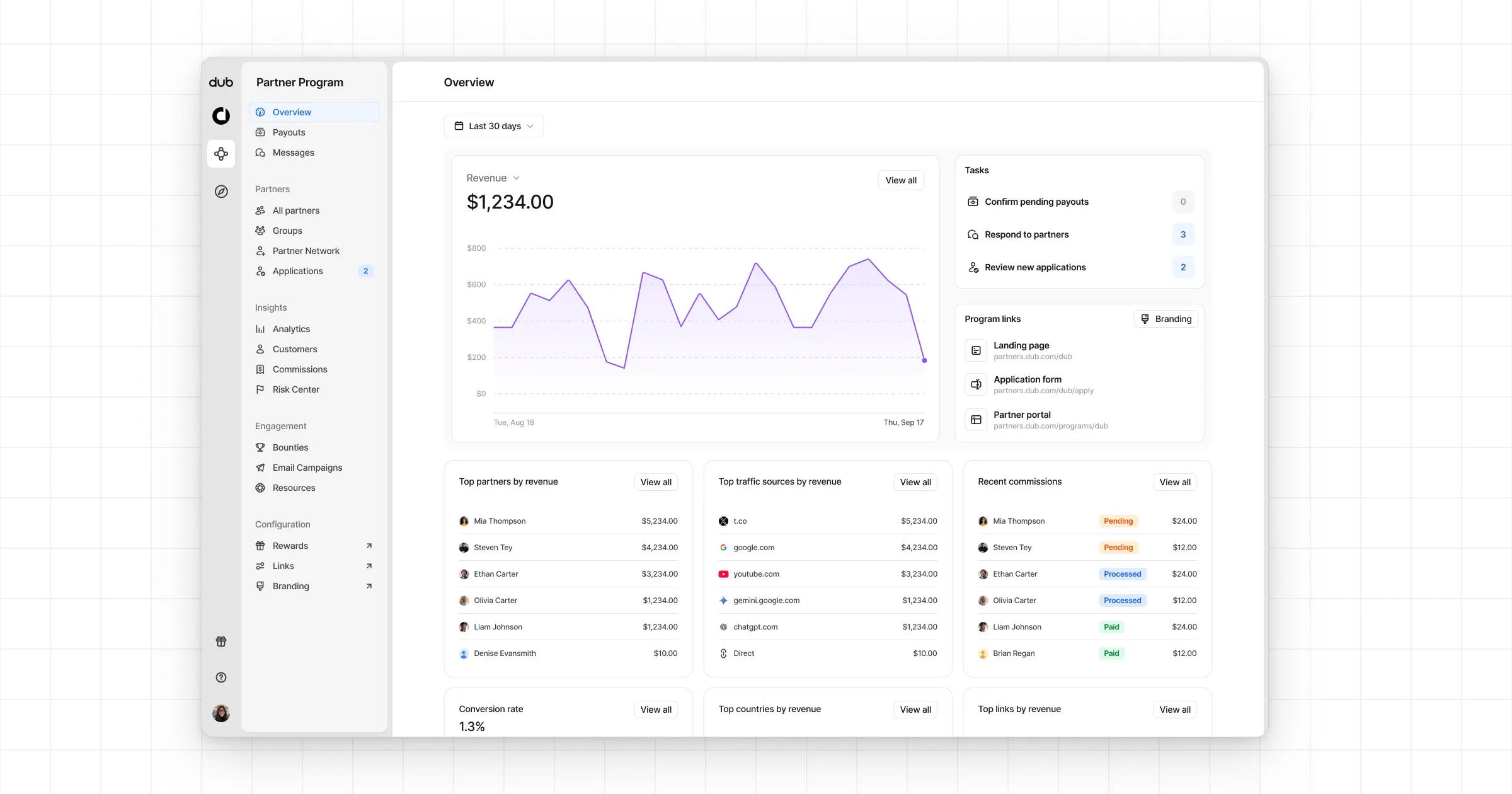
Task: Click the dub logo in the sidebar
Action: tap(221, 83)
